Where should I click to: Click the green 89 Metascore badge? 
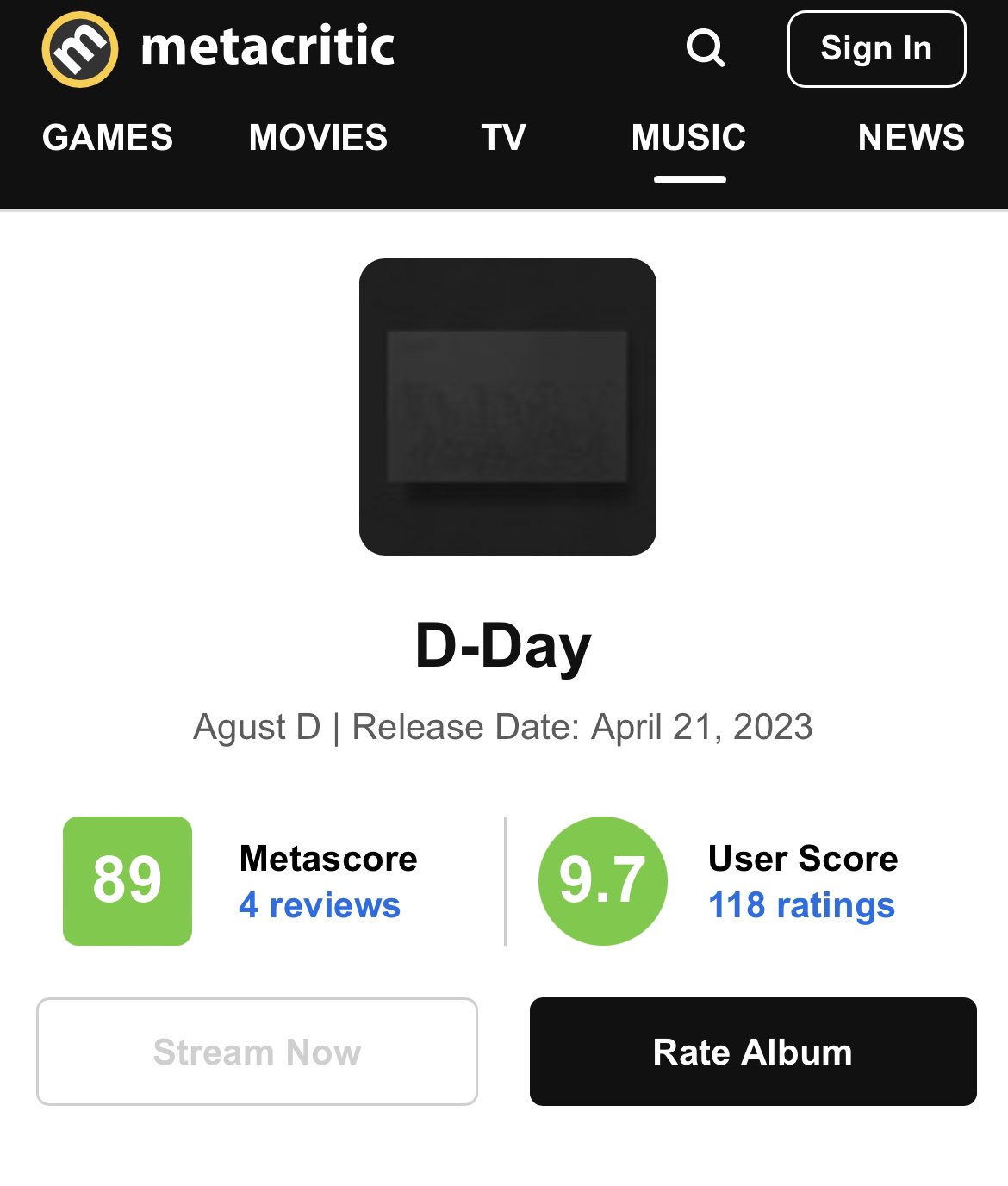128,881
